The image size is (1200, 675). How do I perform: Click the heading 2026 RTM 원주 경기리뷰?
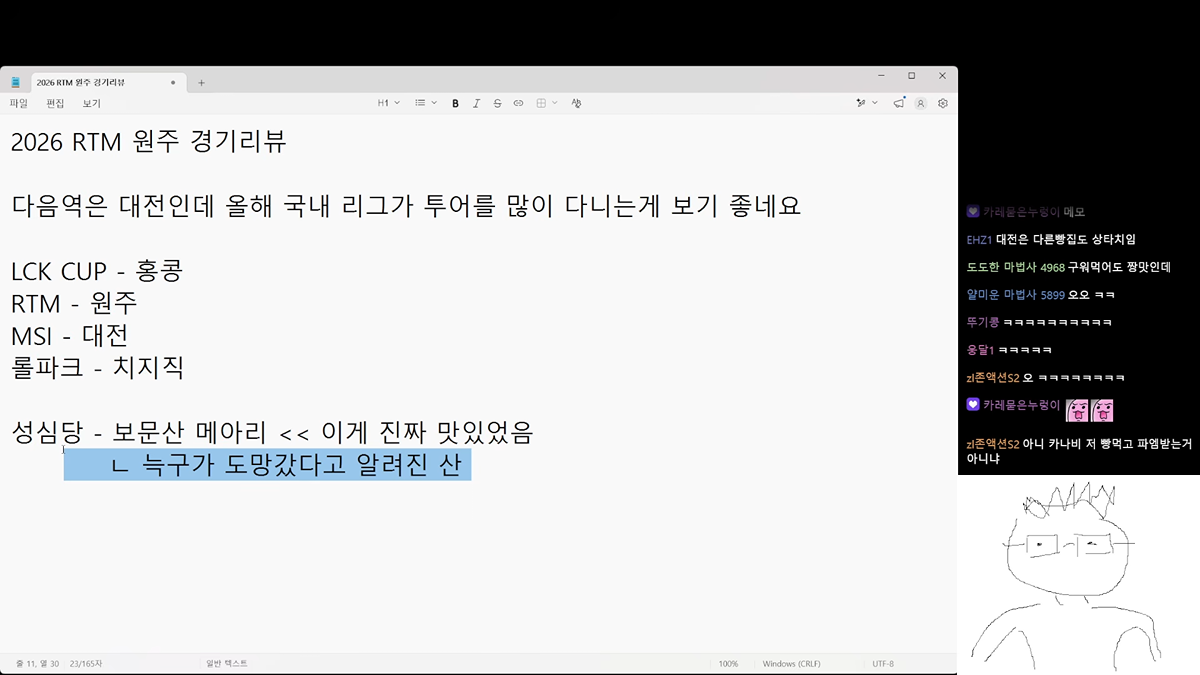149,142
